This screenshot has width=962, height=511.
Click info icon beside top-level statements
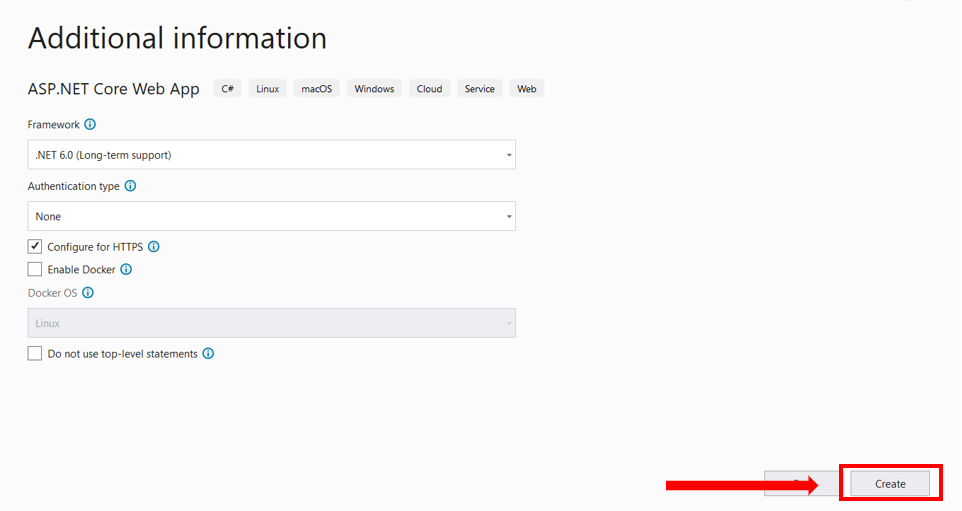pyautogui.click(x=209, y=353)
